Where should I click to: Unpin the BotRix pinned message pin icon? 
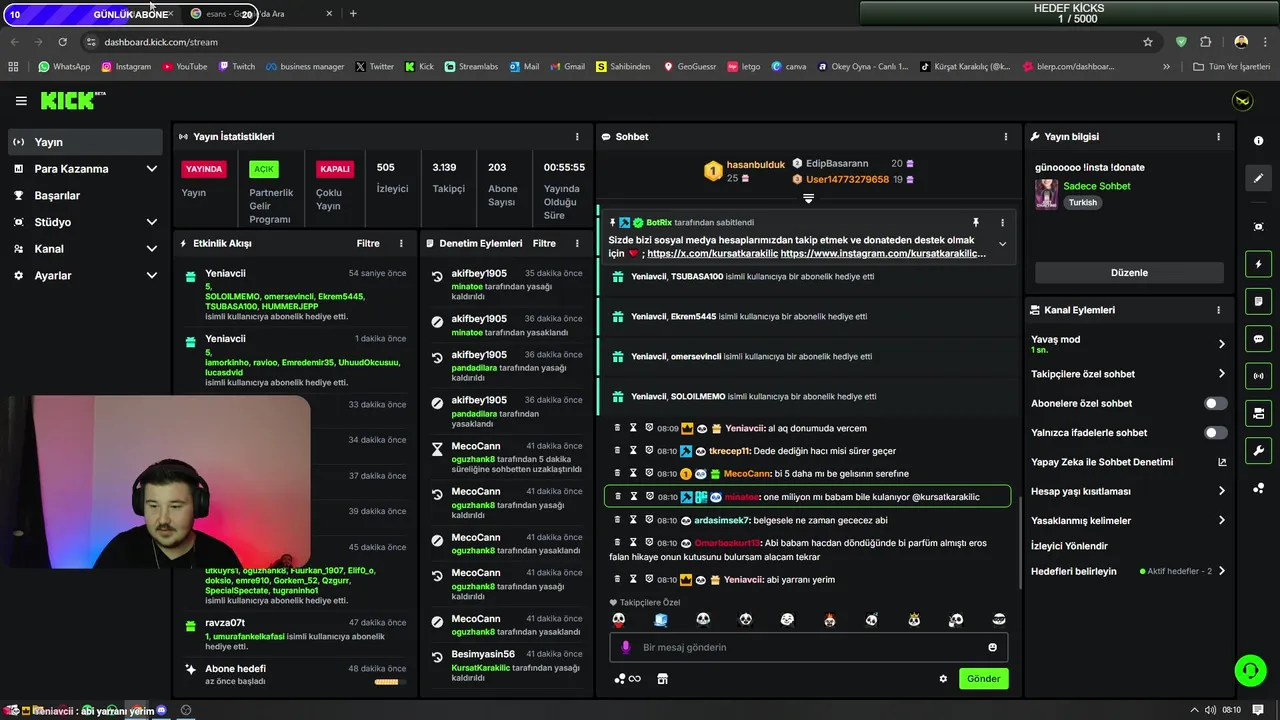point(975,222)
